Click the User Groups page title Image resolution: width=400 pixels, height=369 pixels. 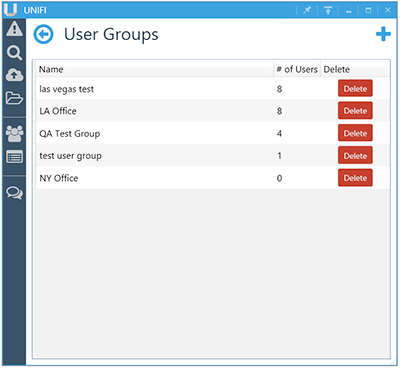(111, 35)
